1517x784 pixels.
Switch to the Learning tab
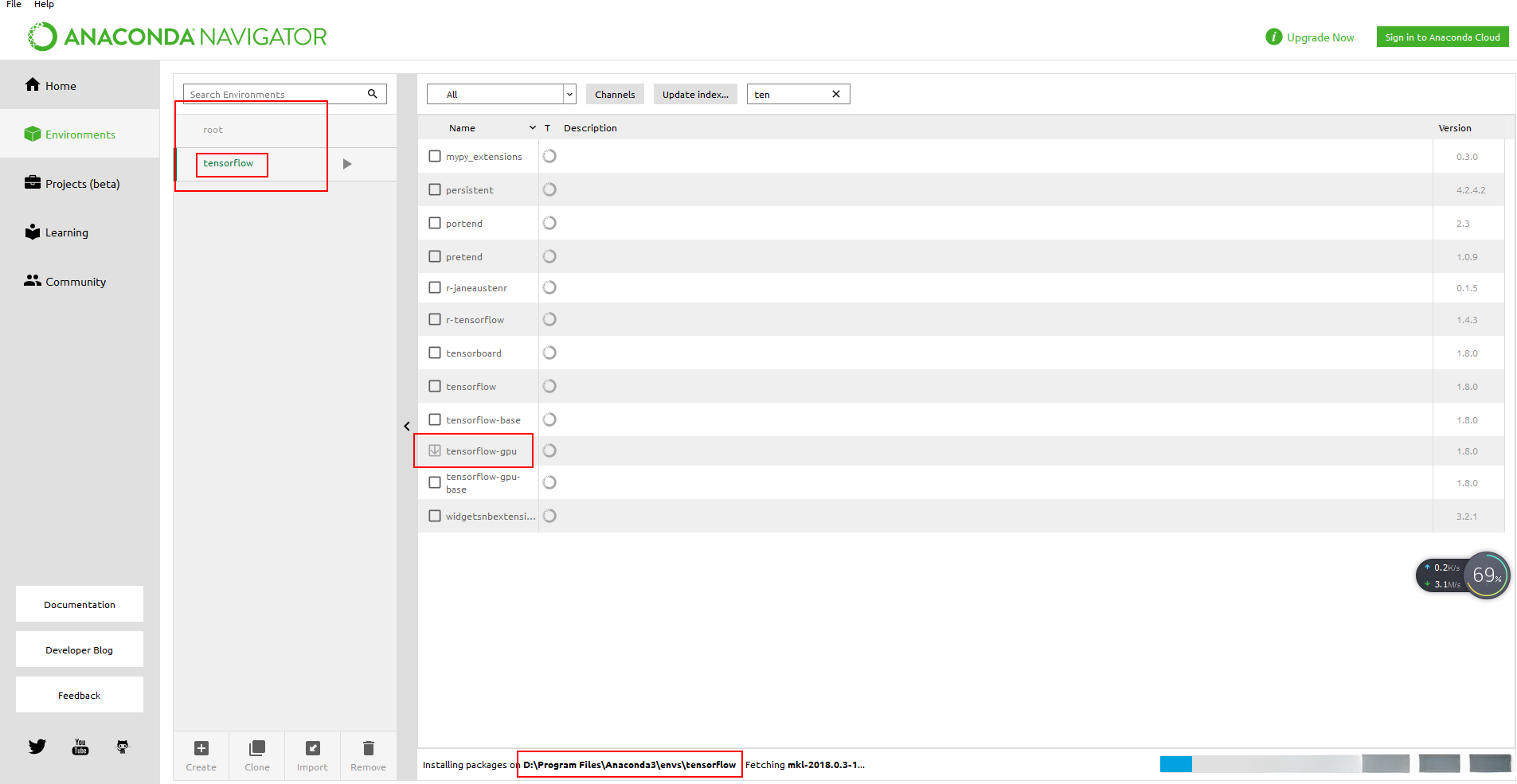(x=80, y=232)
